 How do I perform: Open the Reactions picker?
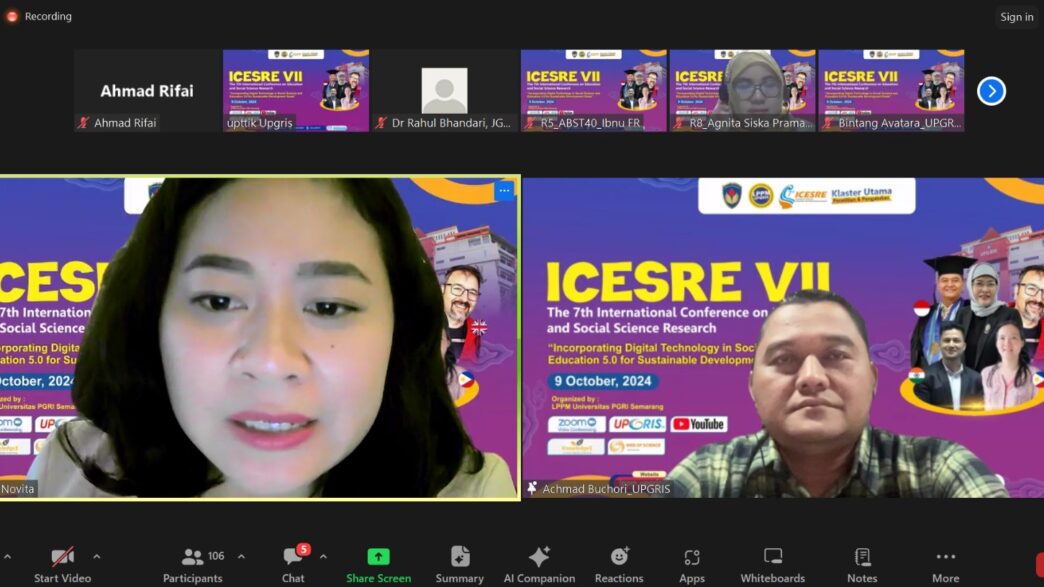pos(619,557)
